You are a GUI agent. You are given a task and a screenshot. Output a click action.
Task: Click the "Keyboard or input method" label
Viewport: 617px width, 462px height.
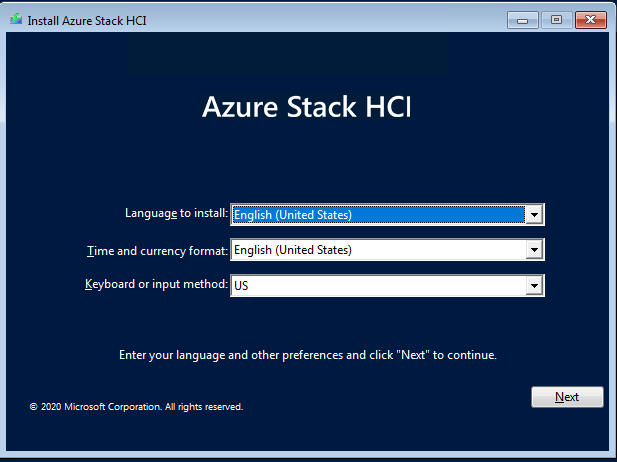156,285
